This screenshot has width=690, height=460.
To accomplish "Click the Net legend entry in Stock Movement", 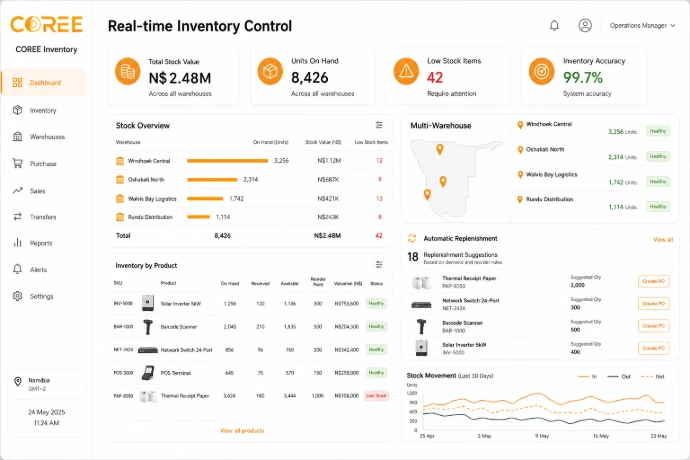I will 653,376.
